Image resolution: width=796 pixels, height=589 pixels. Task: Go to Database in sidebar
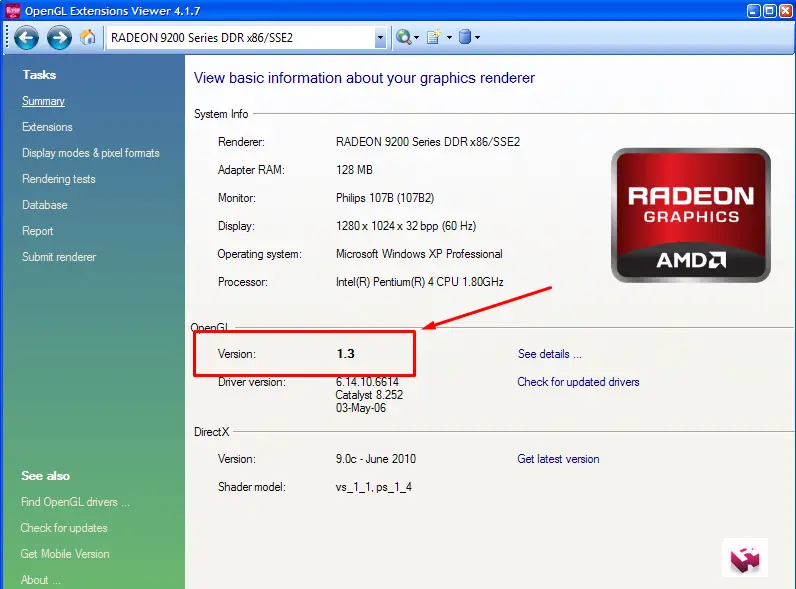[x=45, y=205]
